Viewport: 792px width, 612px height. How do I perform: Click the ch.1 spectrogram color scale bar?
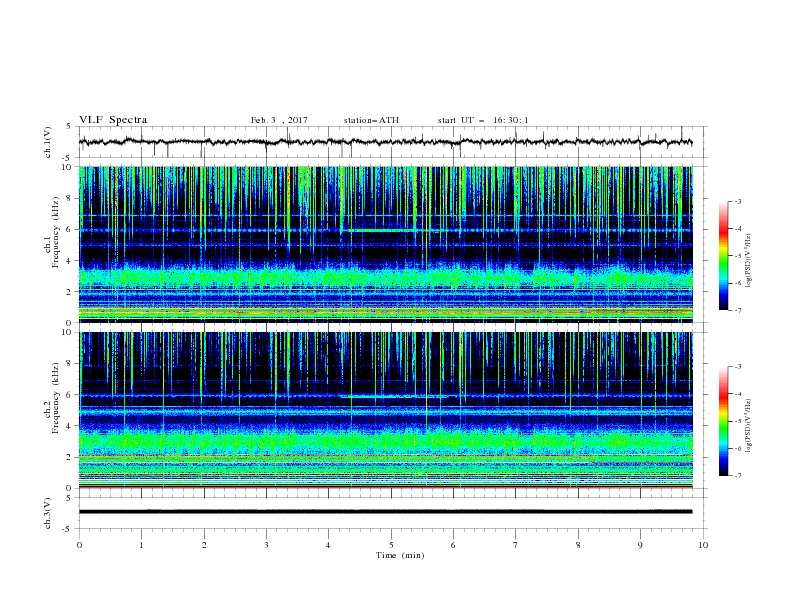click(723, 256)
